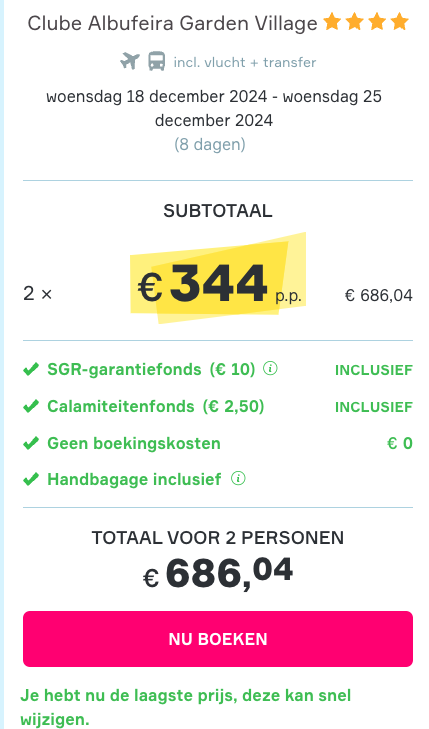Open SGR-garantiefonds info icon
Screen dimensions: 429x729
(270, 369)
